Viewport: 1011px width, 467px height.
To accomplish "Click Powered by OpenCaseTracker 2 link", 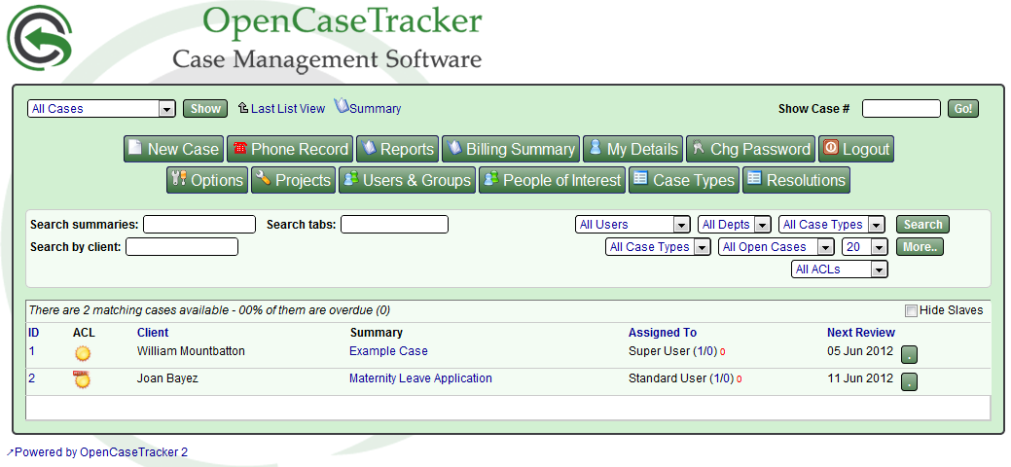I will tap(101, 452).
